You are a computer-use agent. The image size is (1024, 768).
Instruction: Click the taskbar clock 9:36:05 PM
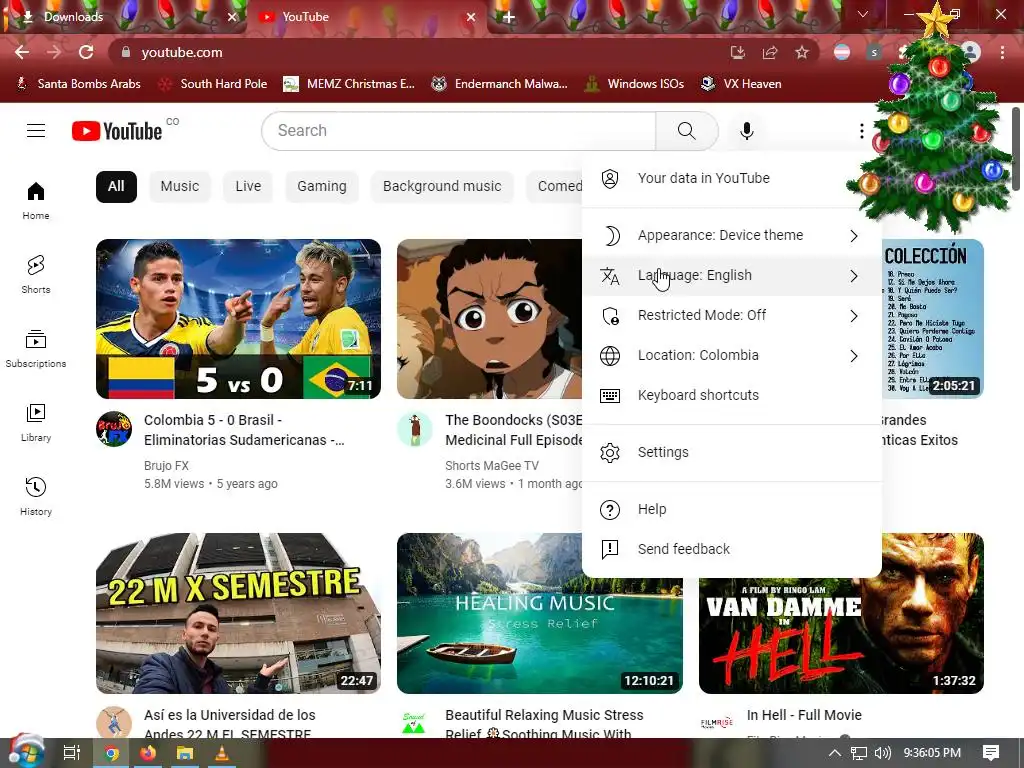[932, 753]
